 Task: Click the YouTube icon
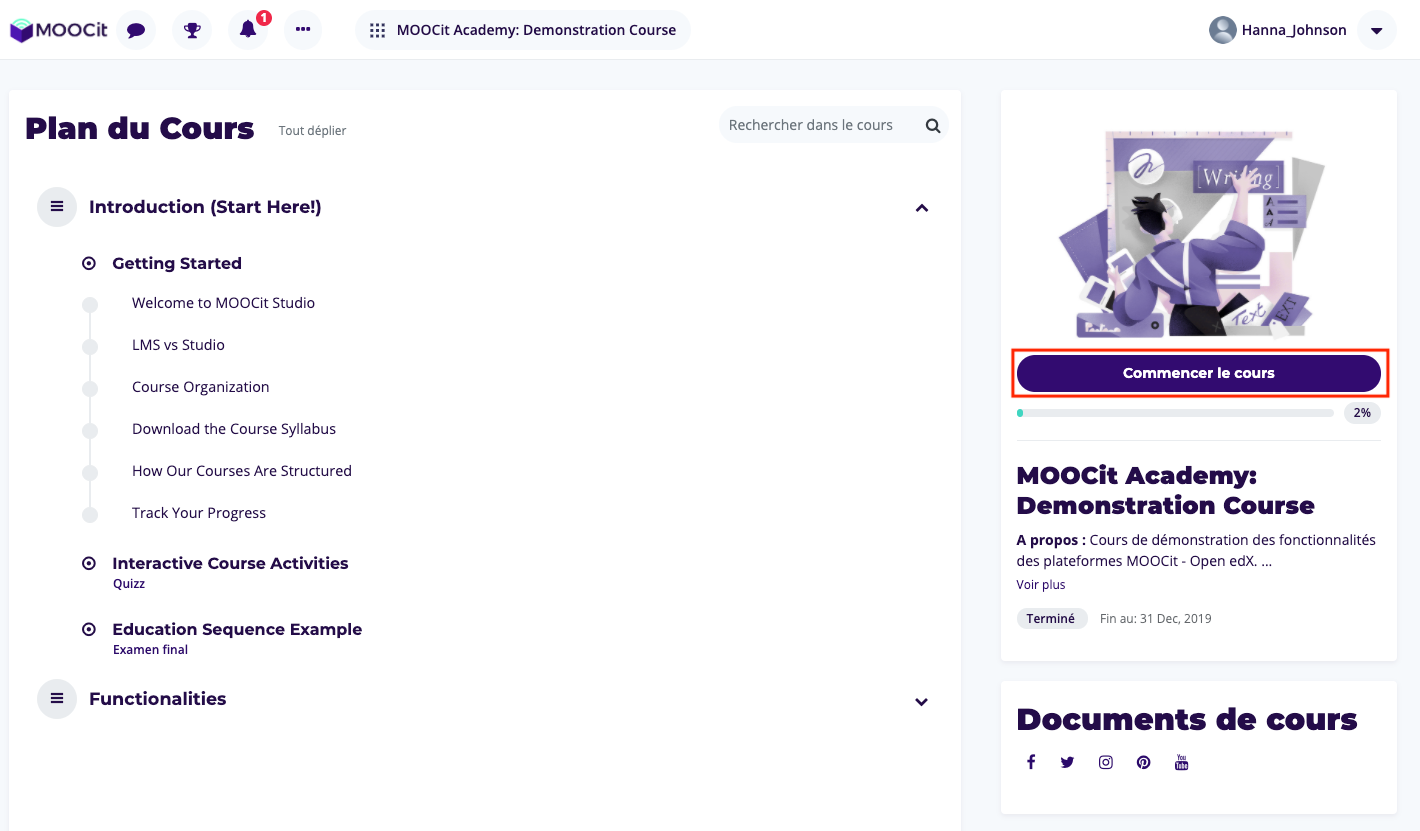click(x=1181, y=762)
